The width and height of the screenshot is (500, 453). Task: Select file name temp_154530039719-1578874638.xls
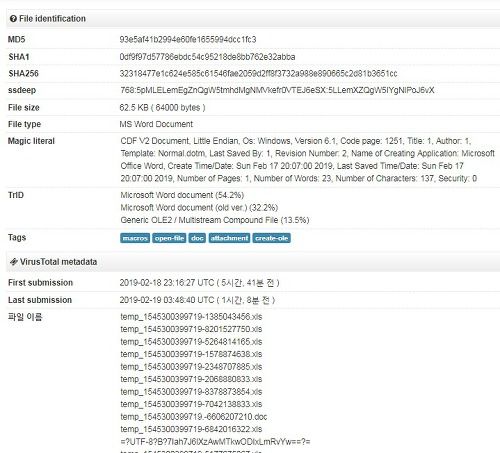(191, 354)
